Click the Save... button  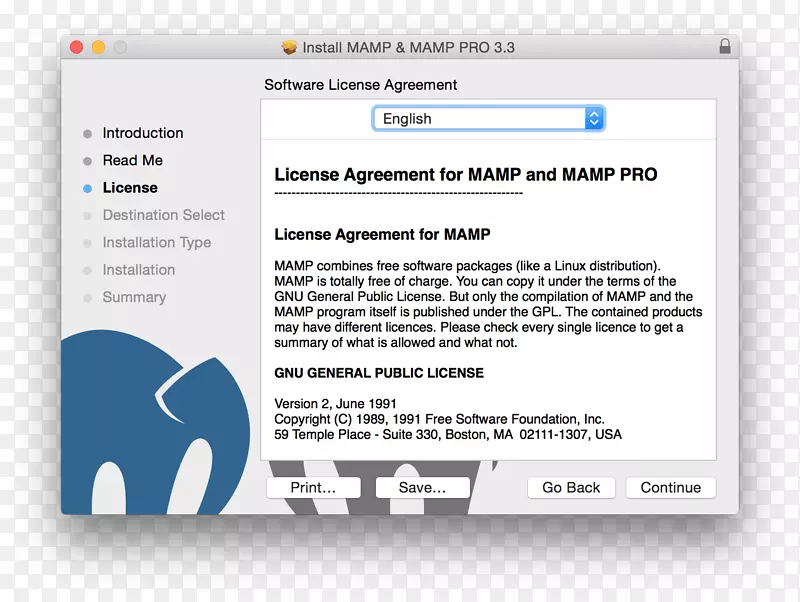click(422, 487)
